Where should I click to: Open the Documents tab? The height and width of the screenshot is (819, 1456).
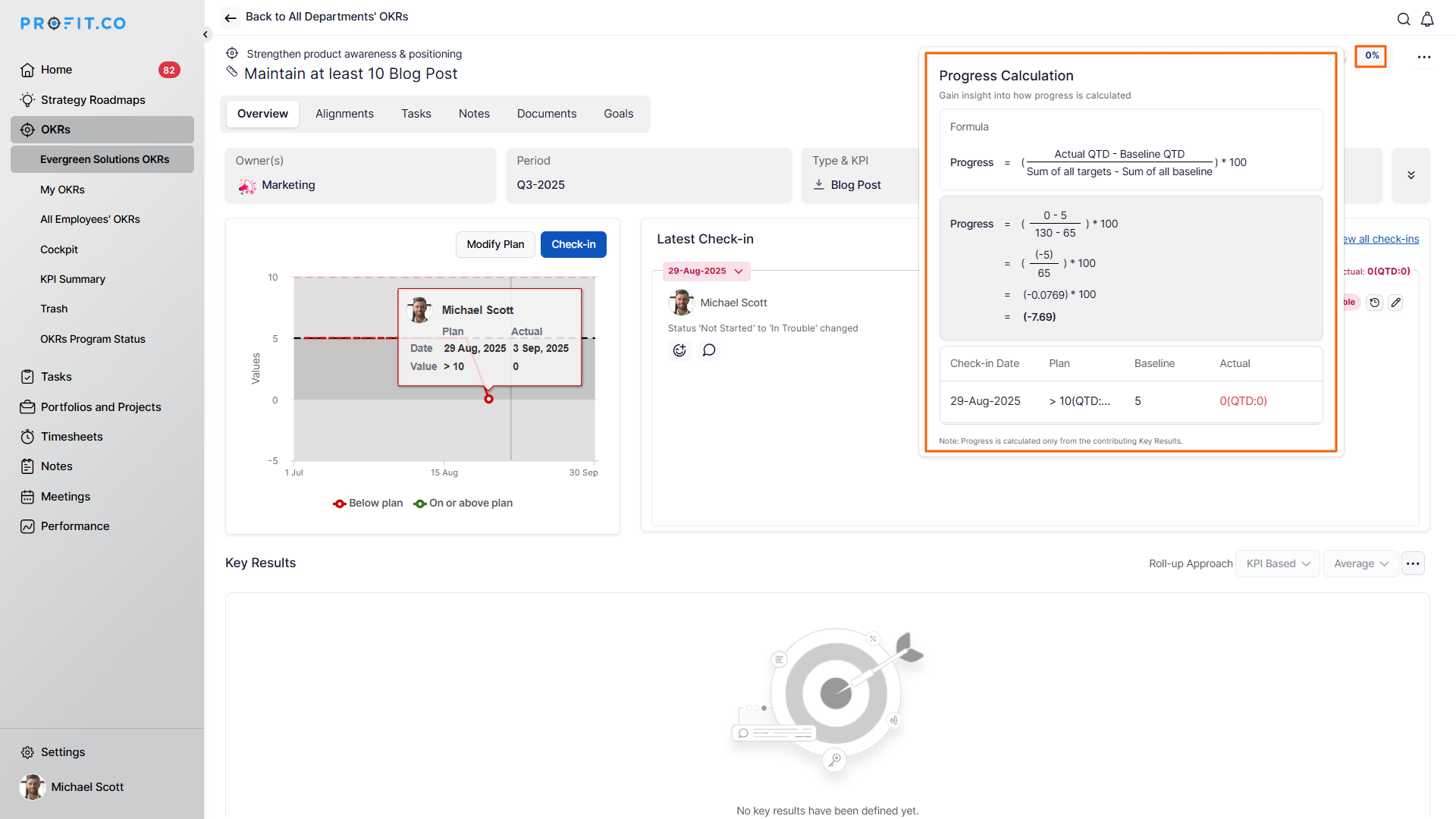tap(546, 114)
